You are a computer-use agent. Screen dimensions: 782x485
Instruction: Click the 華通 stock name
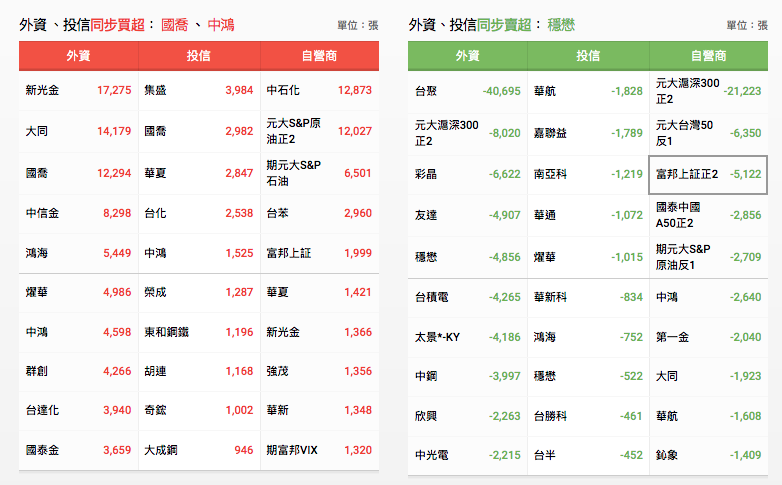pos(545,216)
